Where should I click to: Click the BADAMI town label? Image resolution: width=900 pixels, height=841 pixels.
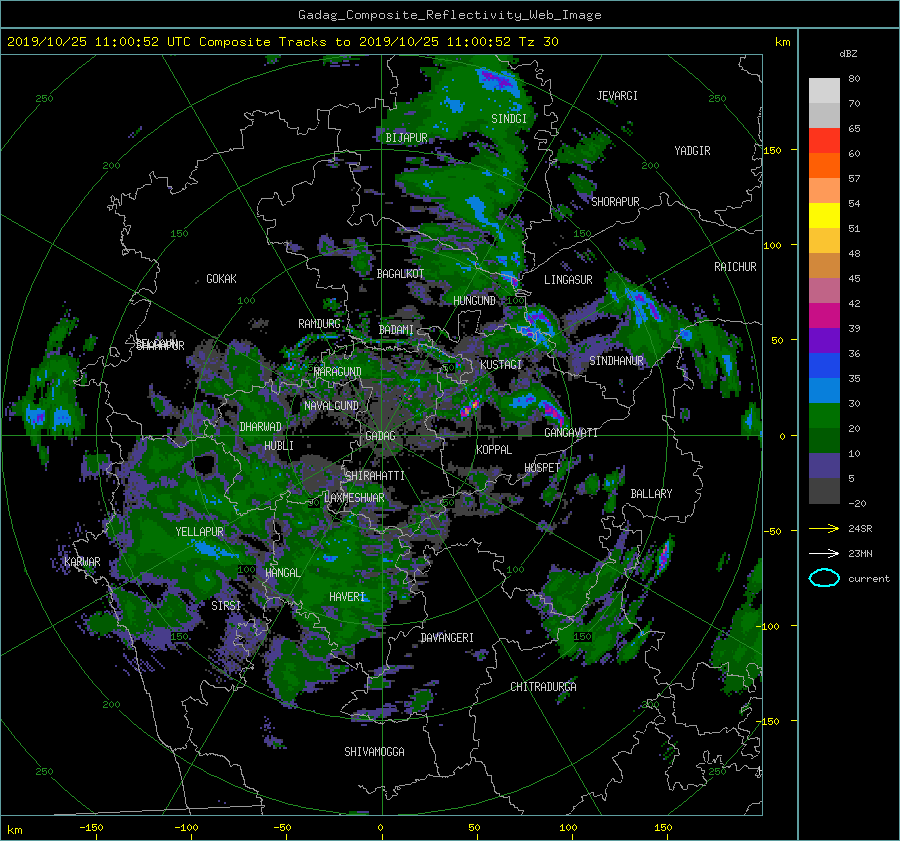[396, 330]
